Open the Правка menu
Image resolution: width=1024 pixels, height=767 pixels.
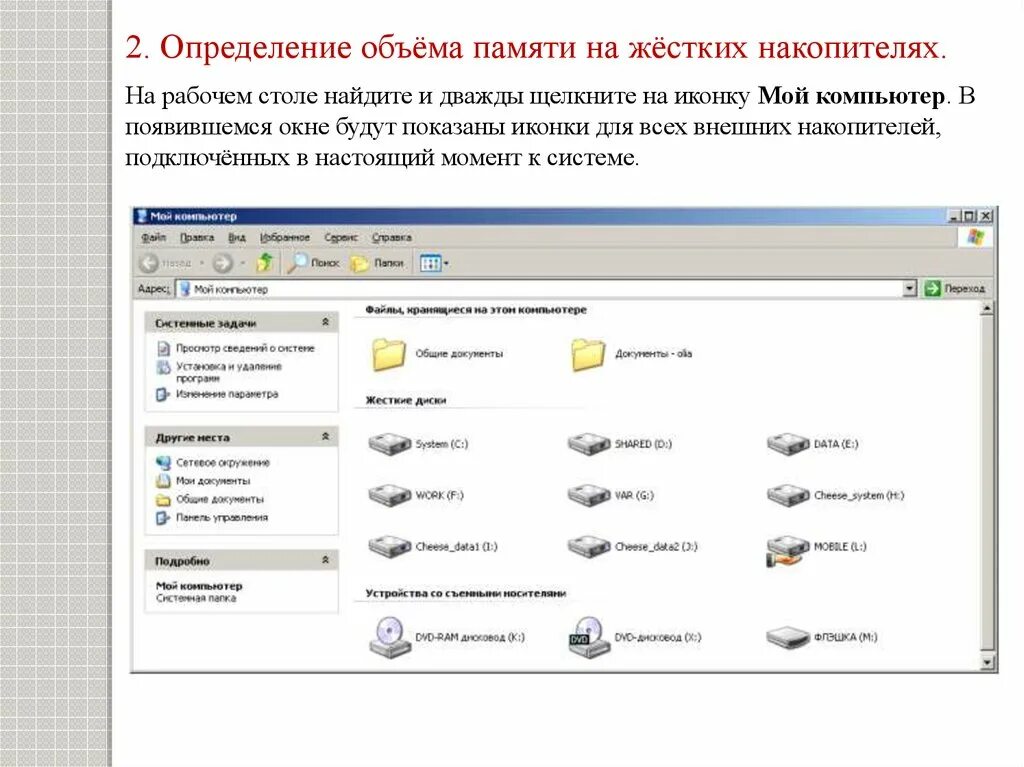click(197, 237)
